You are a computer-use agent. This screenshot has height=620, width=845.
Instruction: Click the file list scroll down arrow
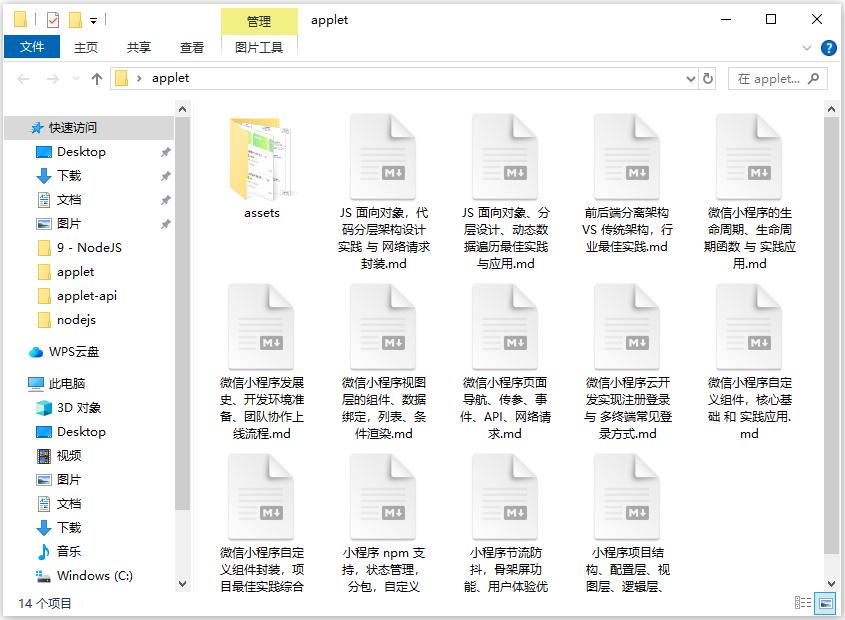831,584
